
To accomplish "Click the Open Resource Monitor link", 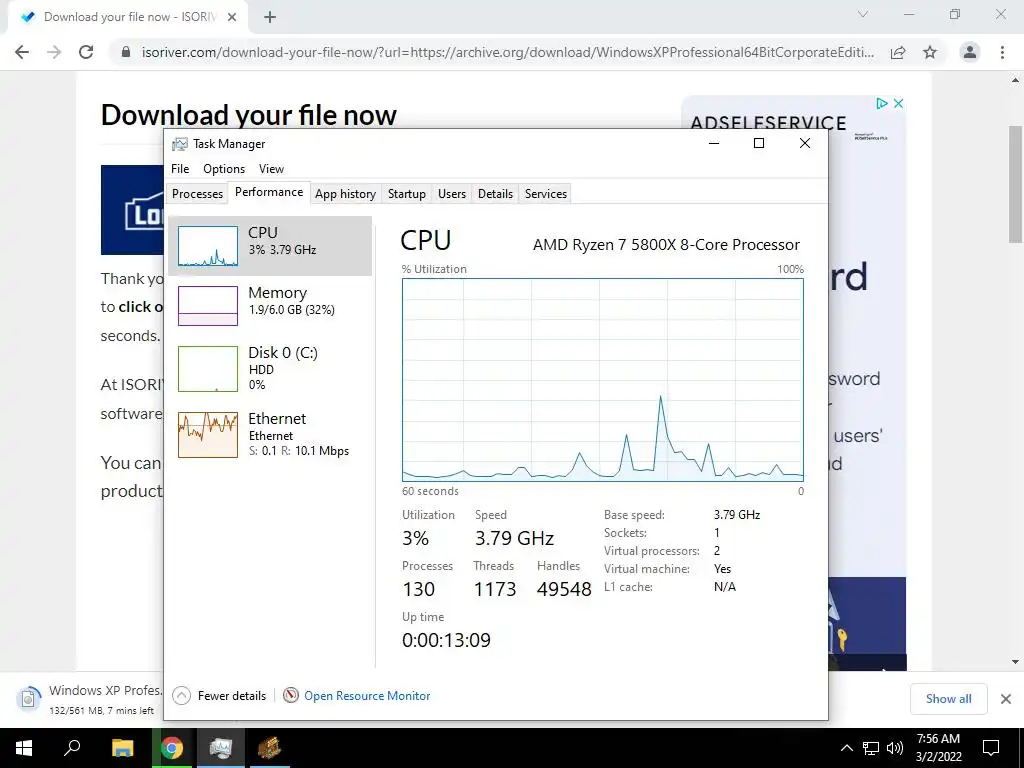I will 367,696.
